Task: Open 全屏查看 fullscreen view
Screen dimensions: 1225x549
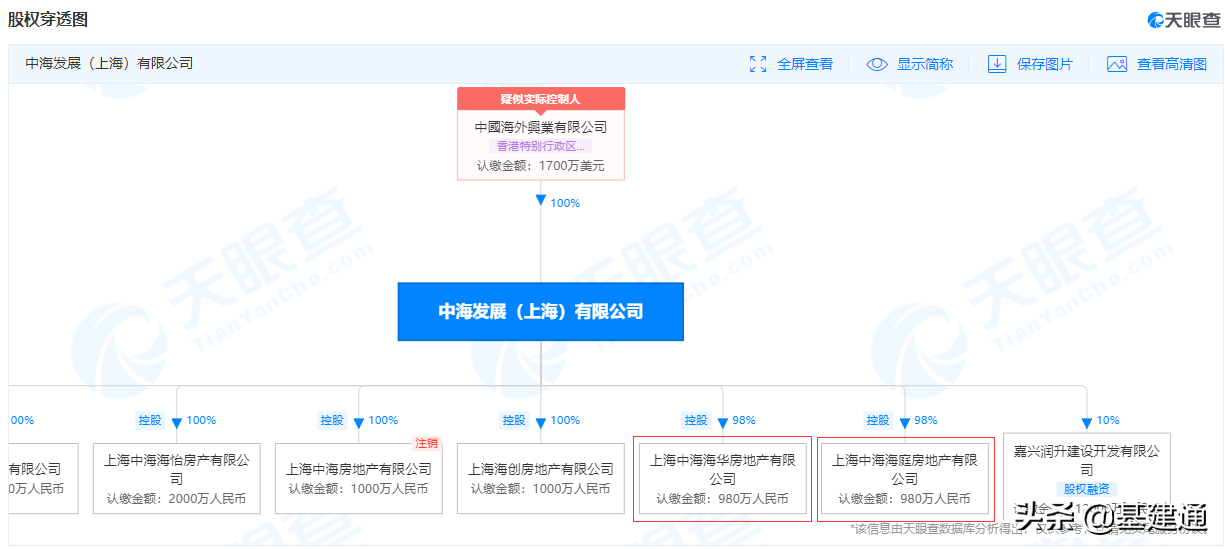Action: (805, 64)
